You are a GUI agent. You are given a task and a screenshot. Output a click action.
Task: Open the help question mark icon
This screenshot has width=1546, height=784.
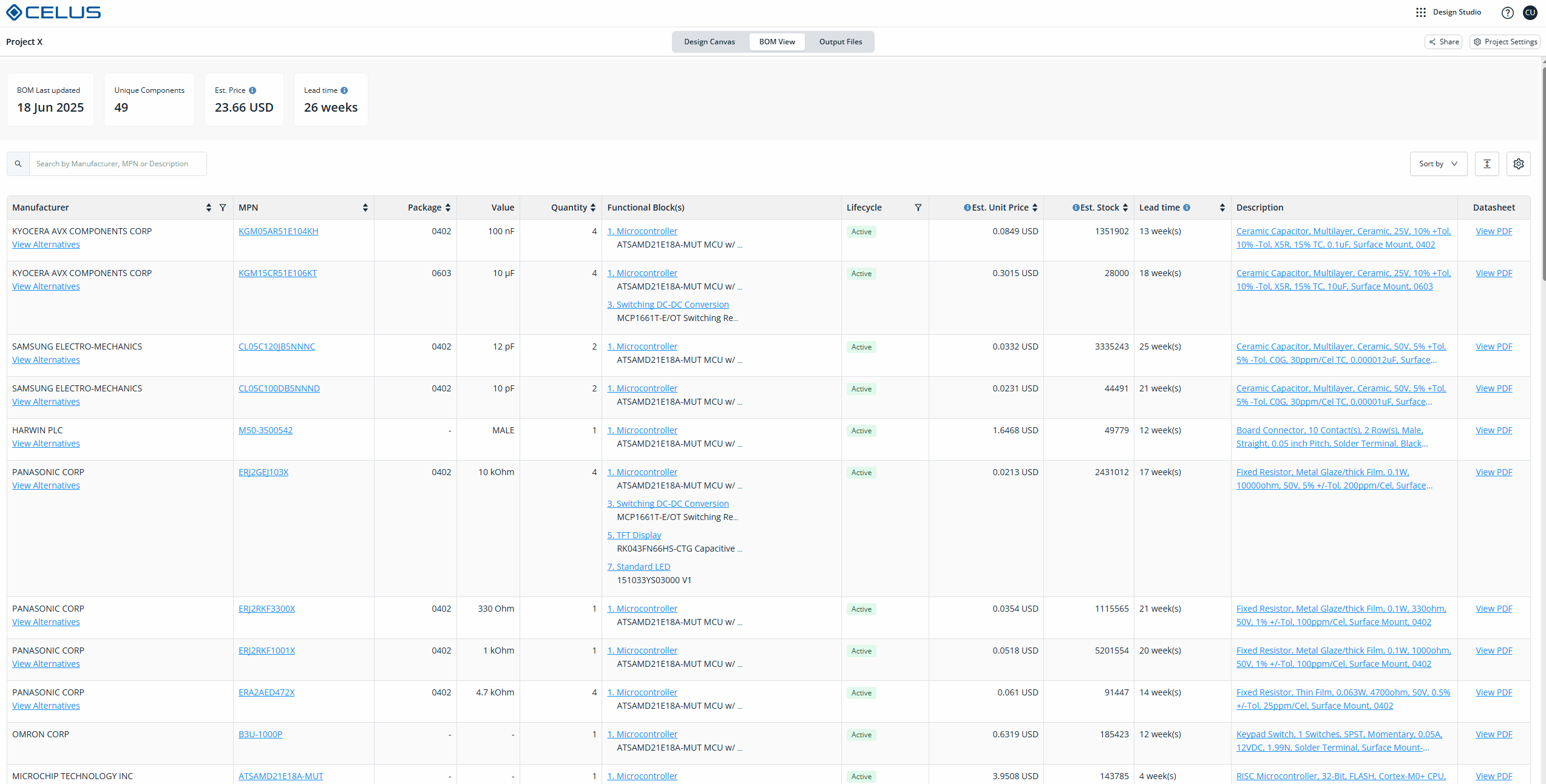pos(1508,13)
